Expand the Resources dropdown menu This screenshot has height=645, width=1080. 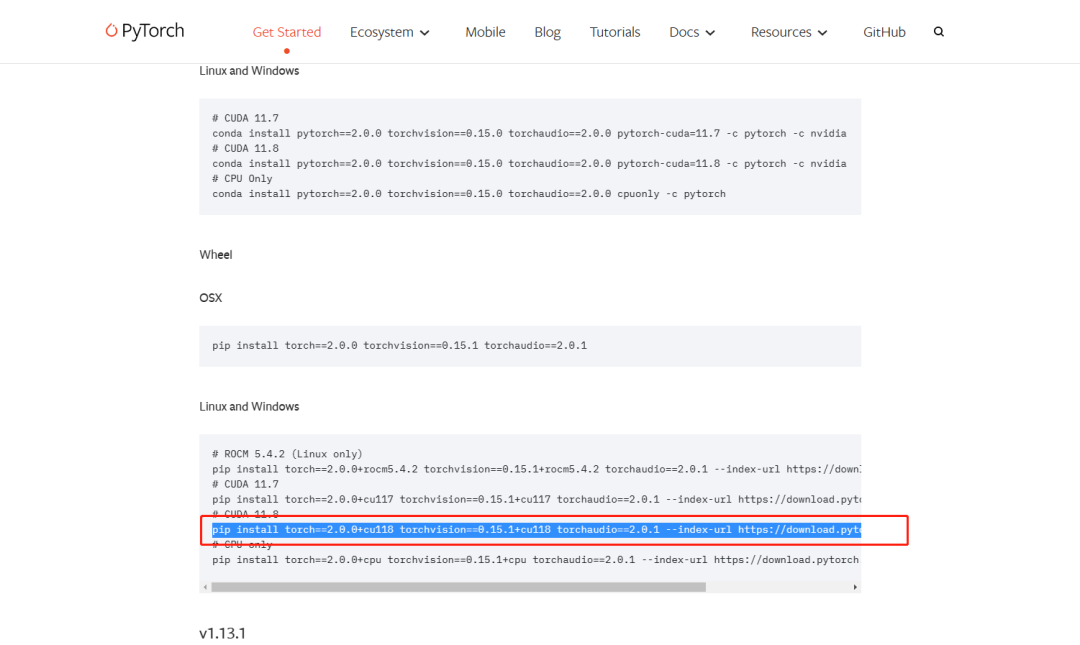(789, 32)
